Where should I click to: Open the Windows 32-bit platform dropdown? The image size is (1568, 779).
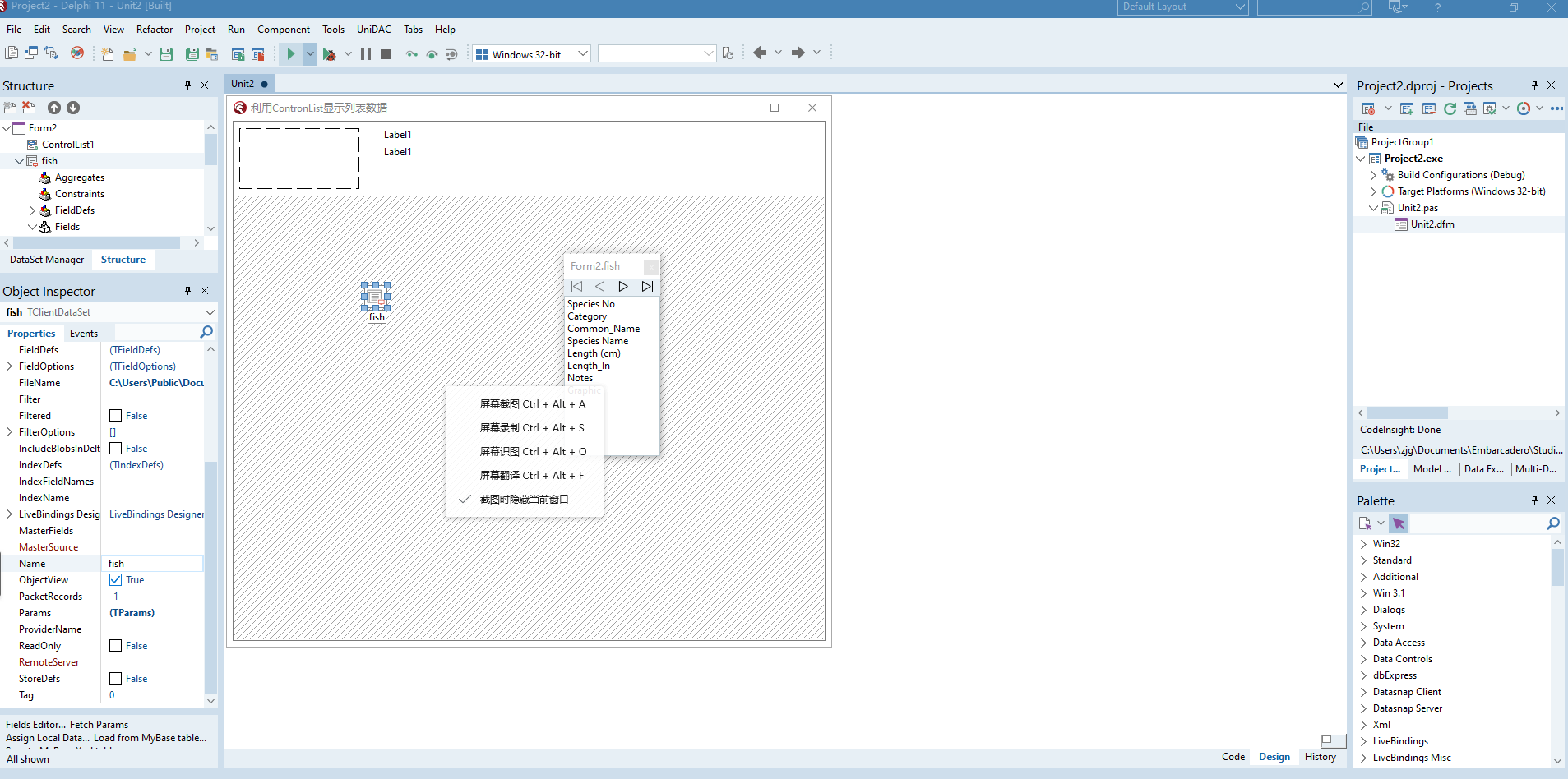coord(583,54)
